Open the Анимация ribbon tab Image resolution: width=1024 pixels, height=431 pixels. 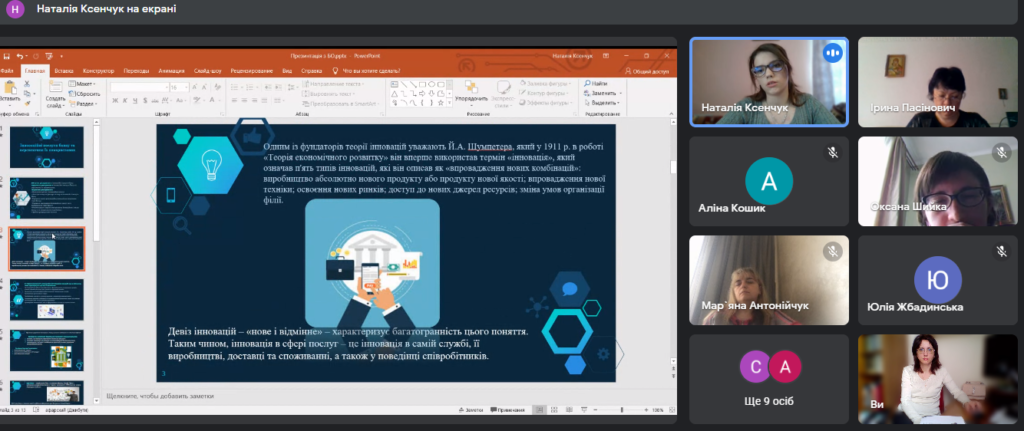(171, 71)
